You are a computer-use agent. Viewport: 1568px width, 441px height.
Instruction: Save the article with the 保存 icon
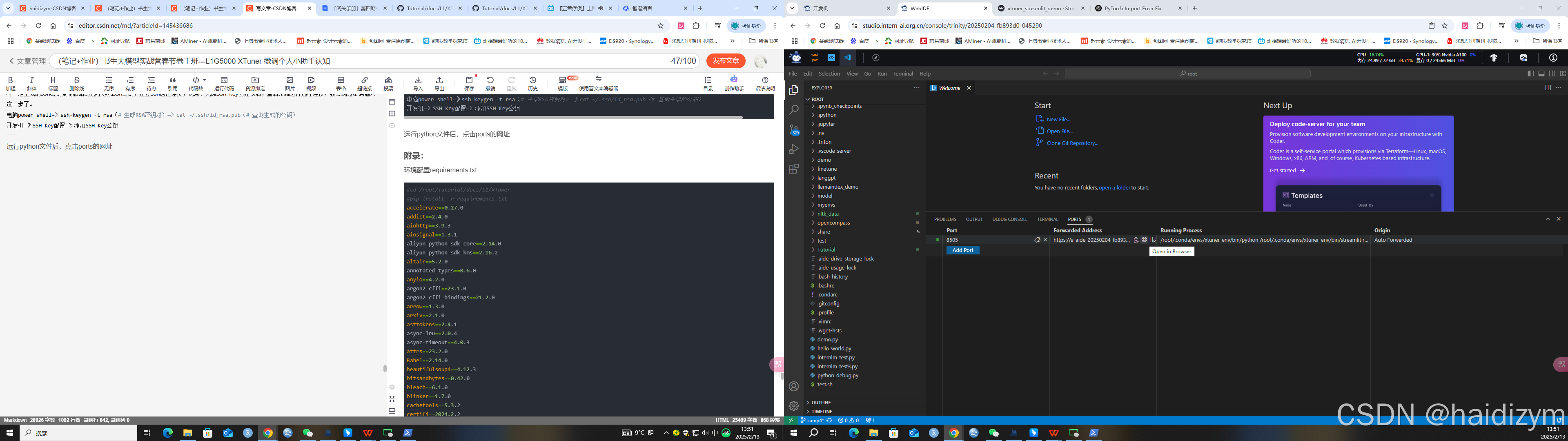[469, 83]
